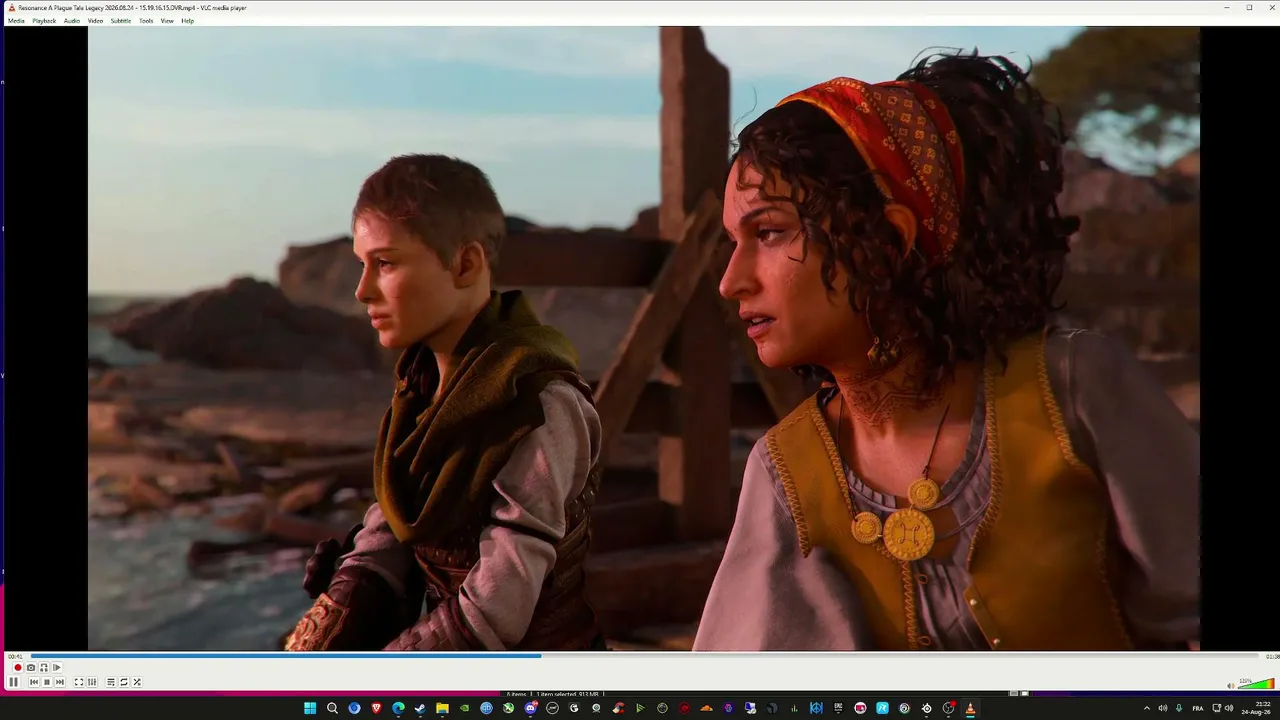Open the Help menu

coord(187,21)
